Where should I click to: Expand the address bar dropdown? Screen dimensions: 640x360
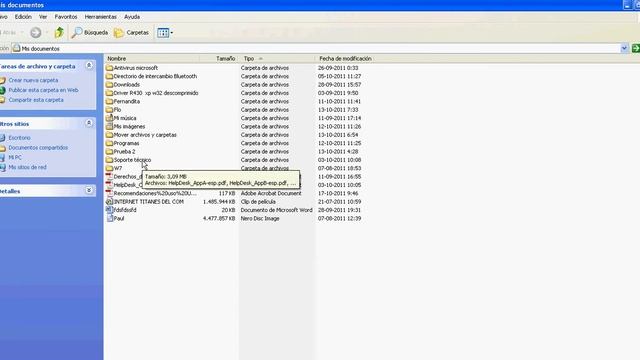point(624,48)
